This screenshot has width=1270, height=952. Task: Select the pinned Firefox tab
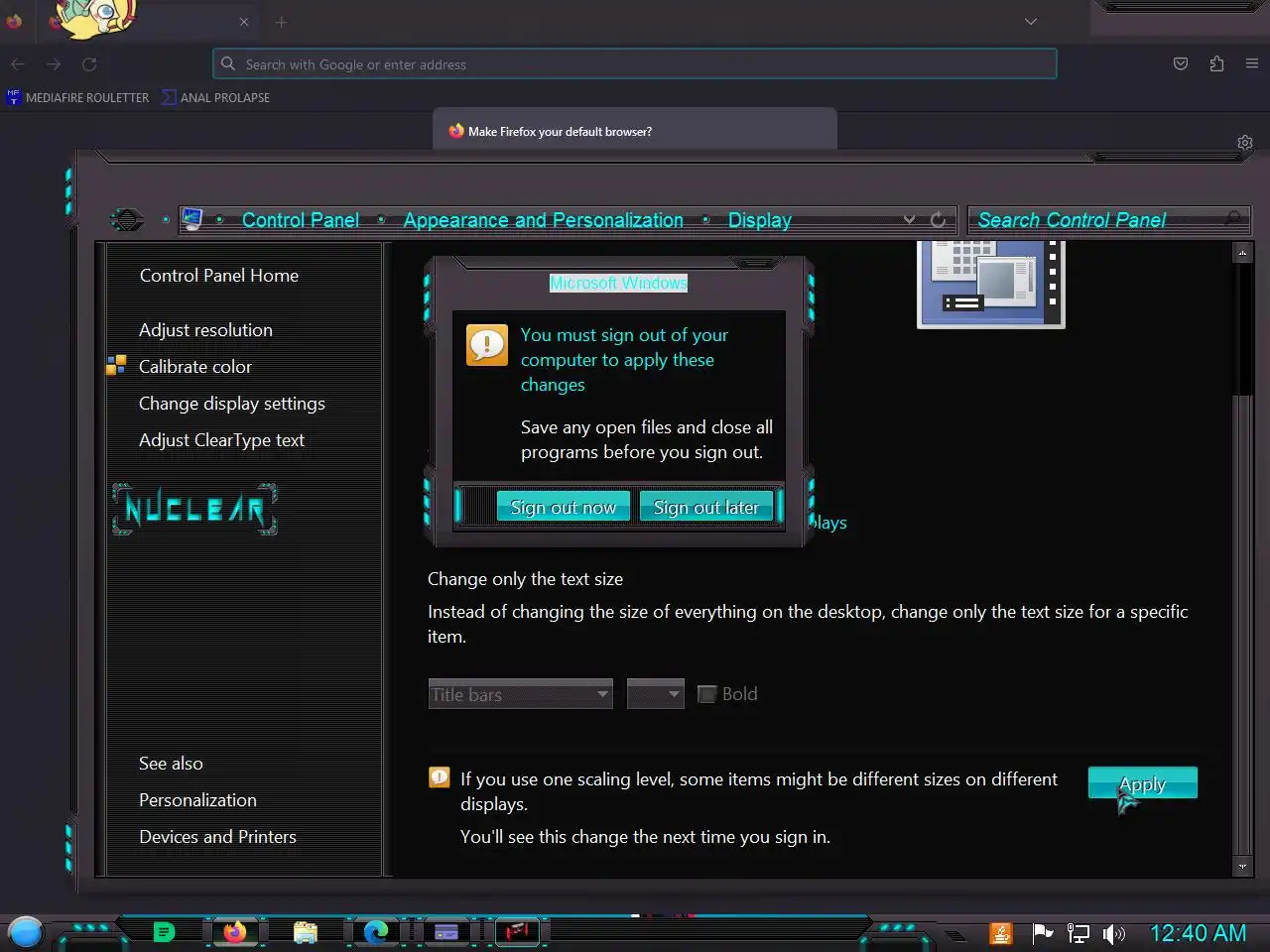[x=14, y=21]
